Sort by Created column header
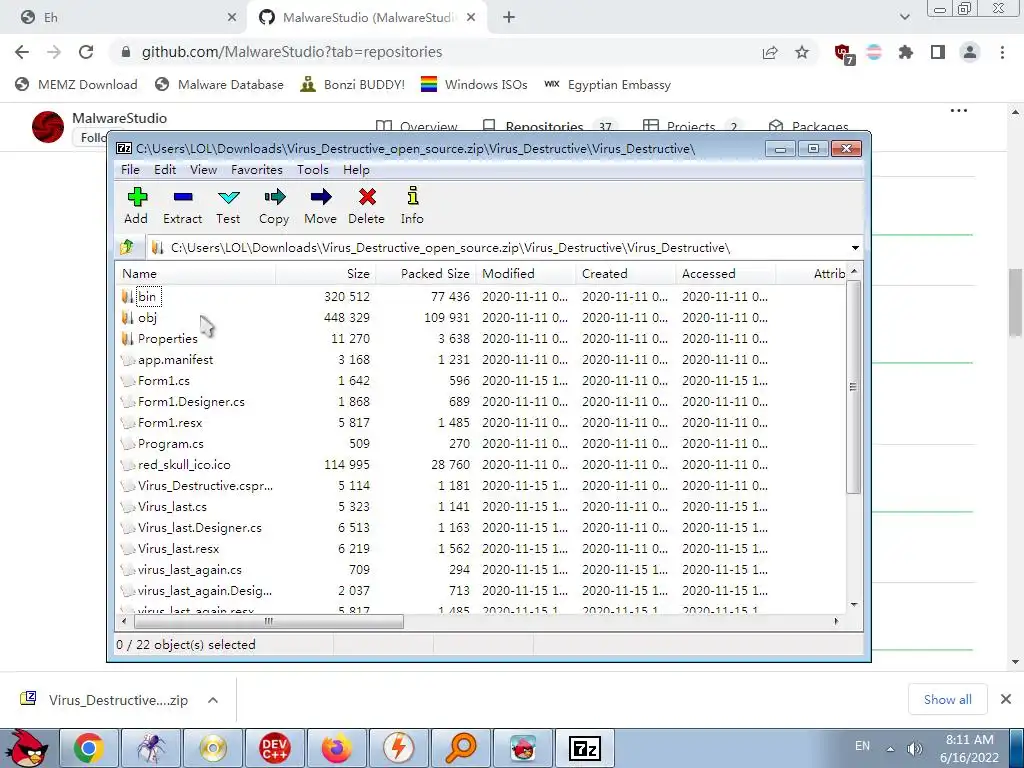Viewport: 1024px width, 768px height. [626, 274]
